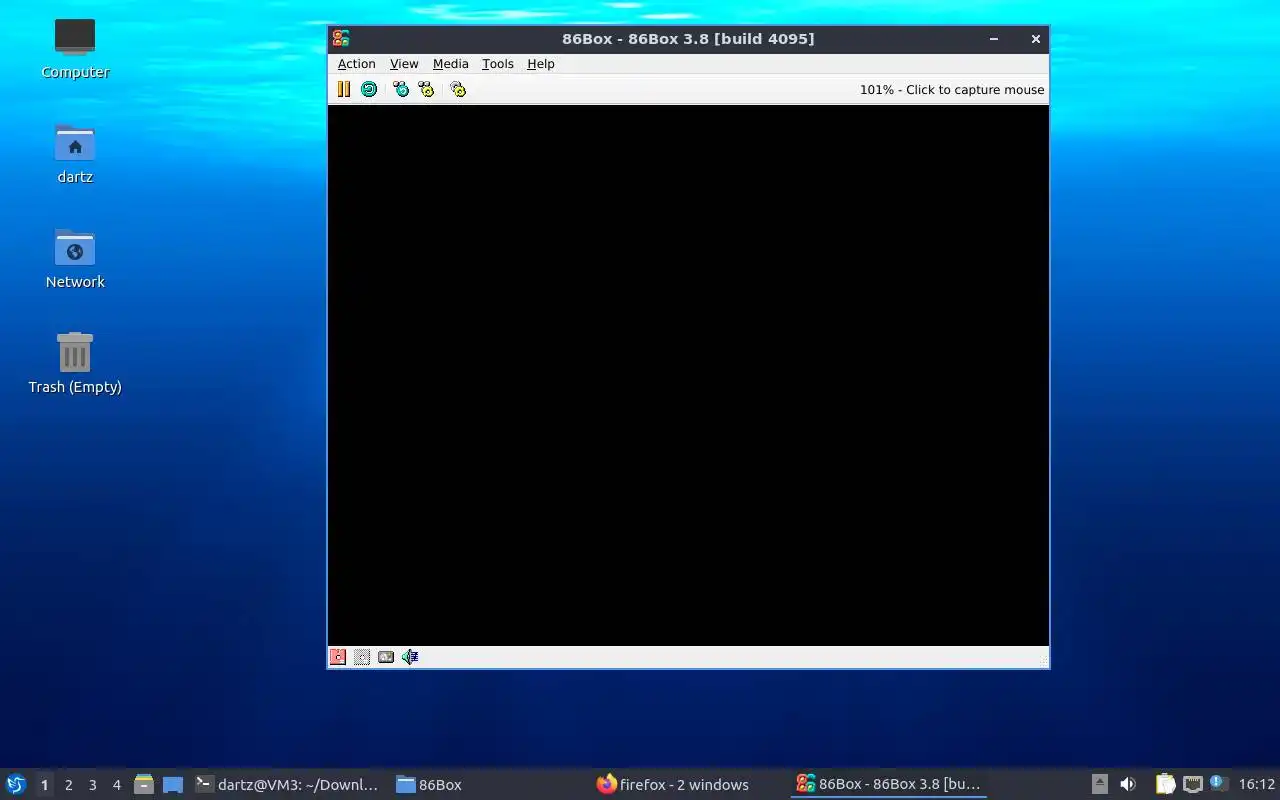Switch to workspace 4
This screenshot has height=800, width=1280.
point(116,784)
